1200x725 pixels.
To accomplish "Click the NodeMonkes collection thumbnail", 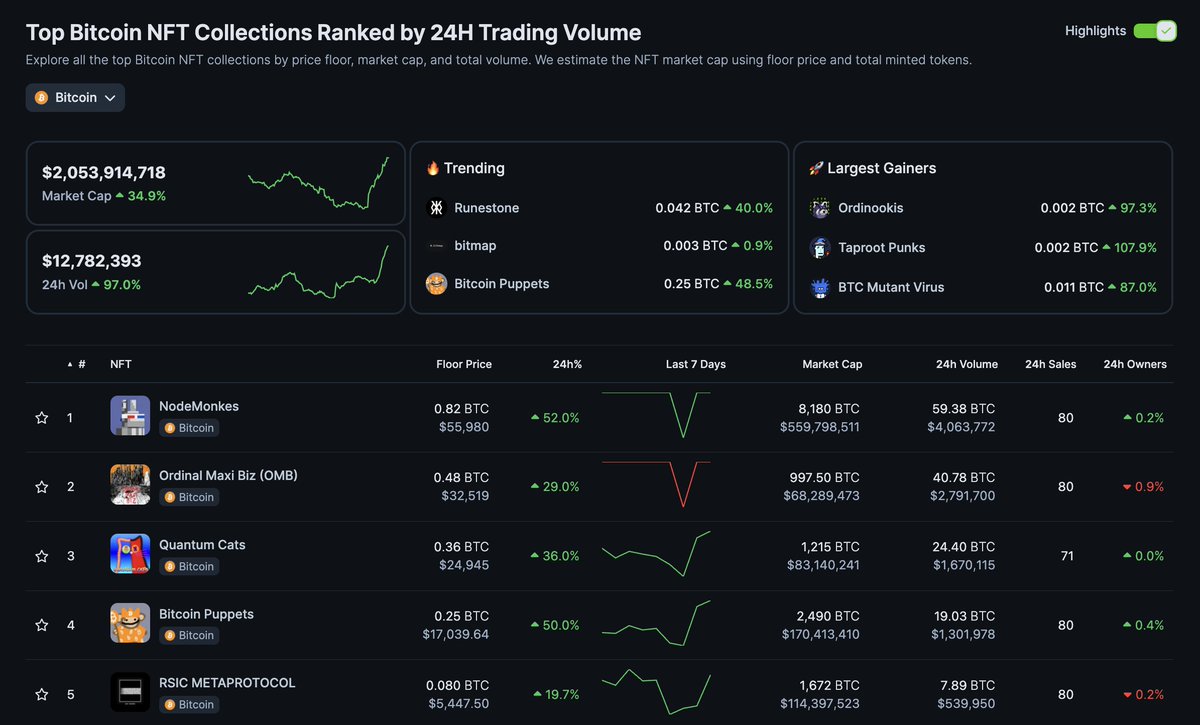I will pos(130,413).
